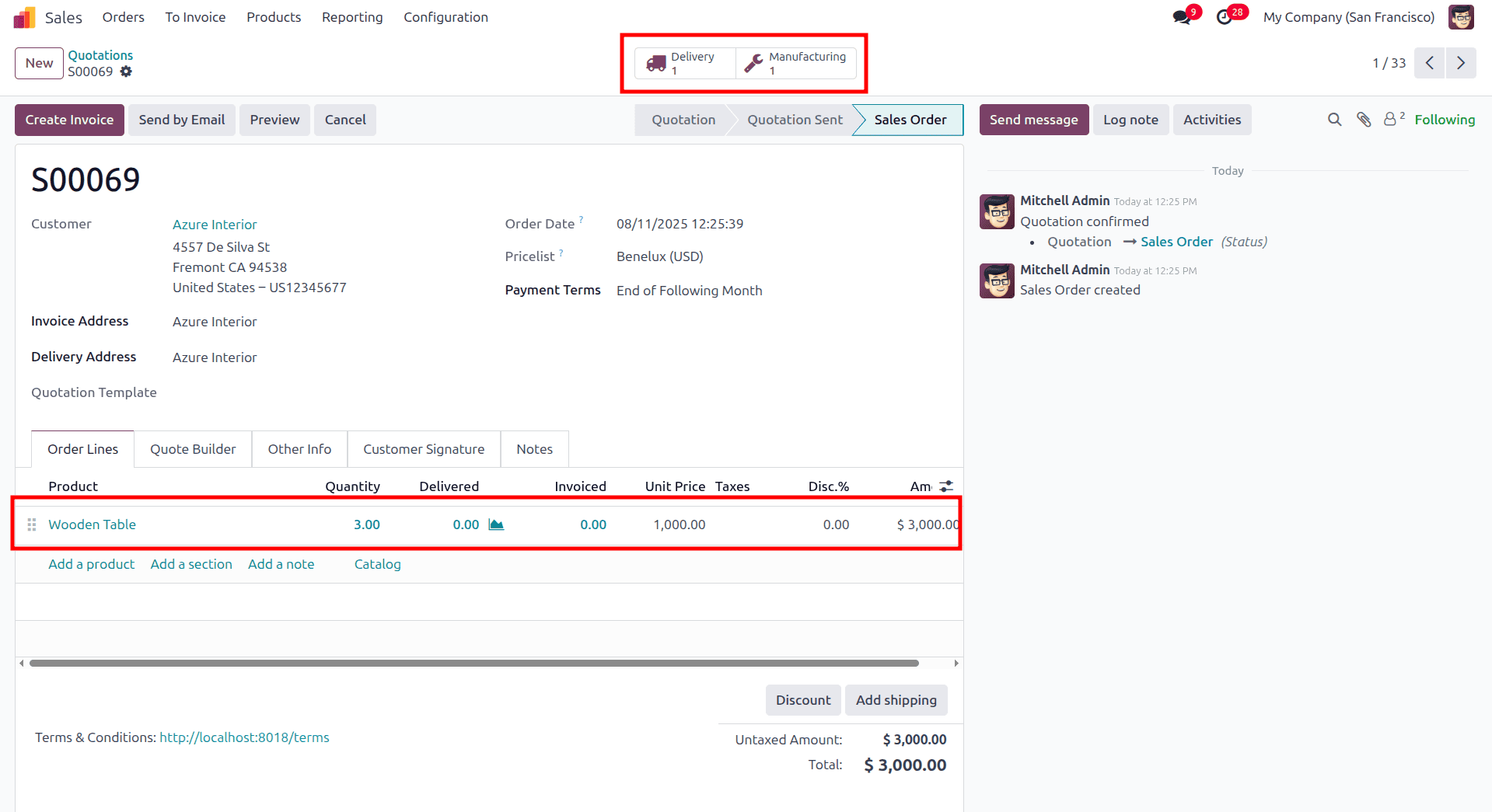1492x812 pixels.
Task: Go to the previous record arrow
Action: [1429, 63]
